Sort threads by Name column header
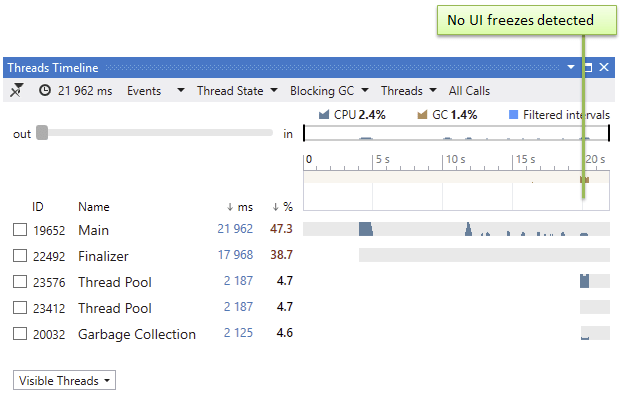 93,207
